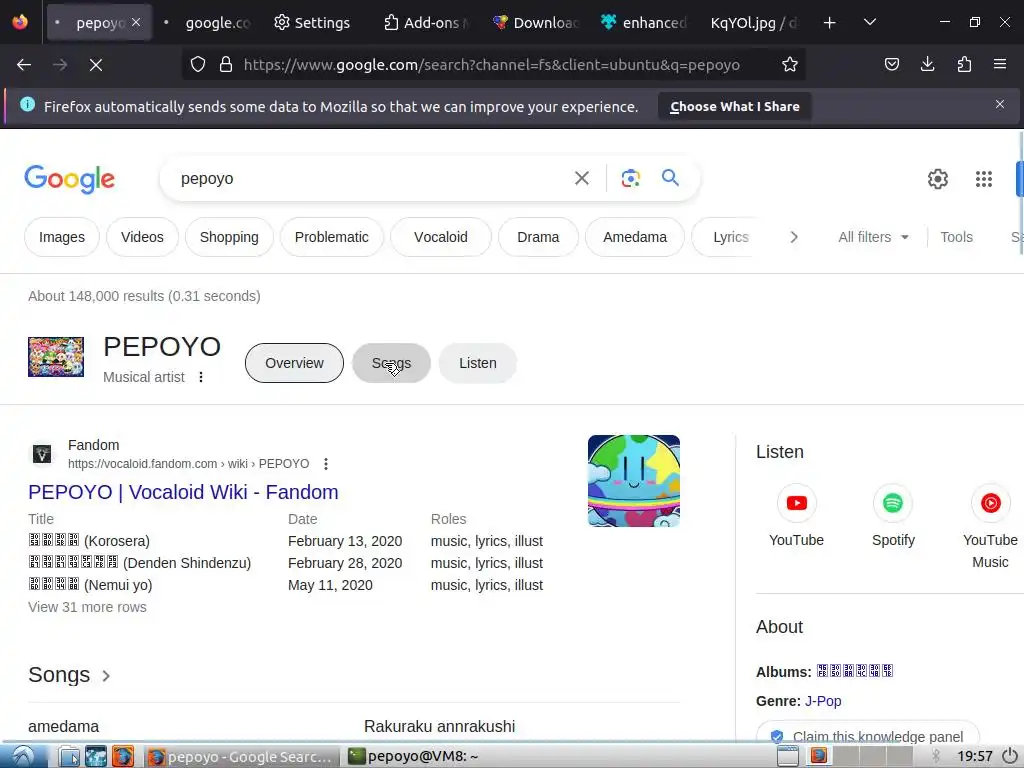Open the PEPOYO artist thumbnail image

tap(56, 357)
